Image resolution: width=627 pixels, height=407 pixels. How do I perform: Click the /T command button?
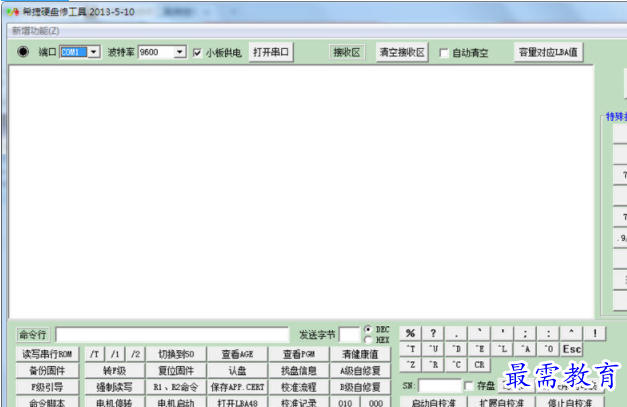[95, 353]
